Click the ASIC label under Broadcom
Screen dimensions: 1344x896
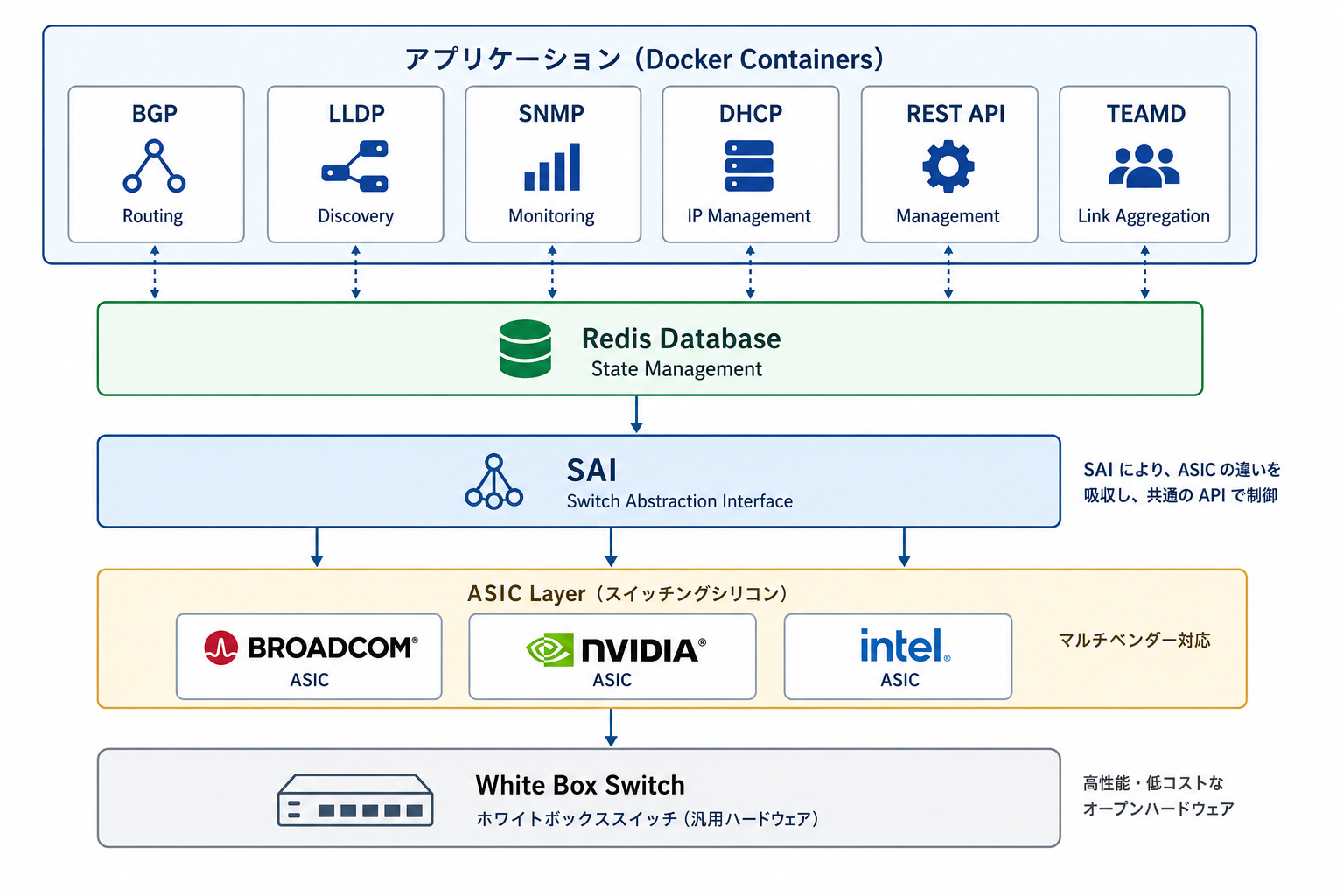click(x=310, y=680)
